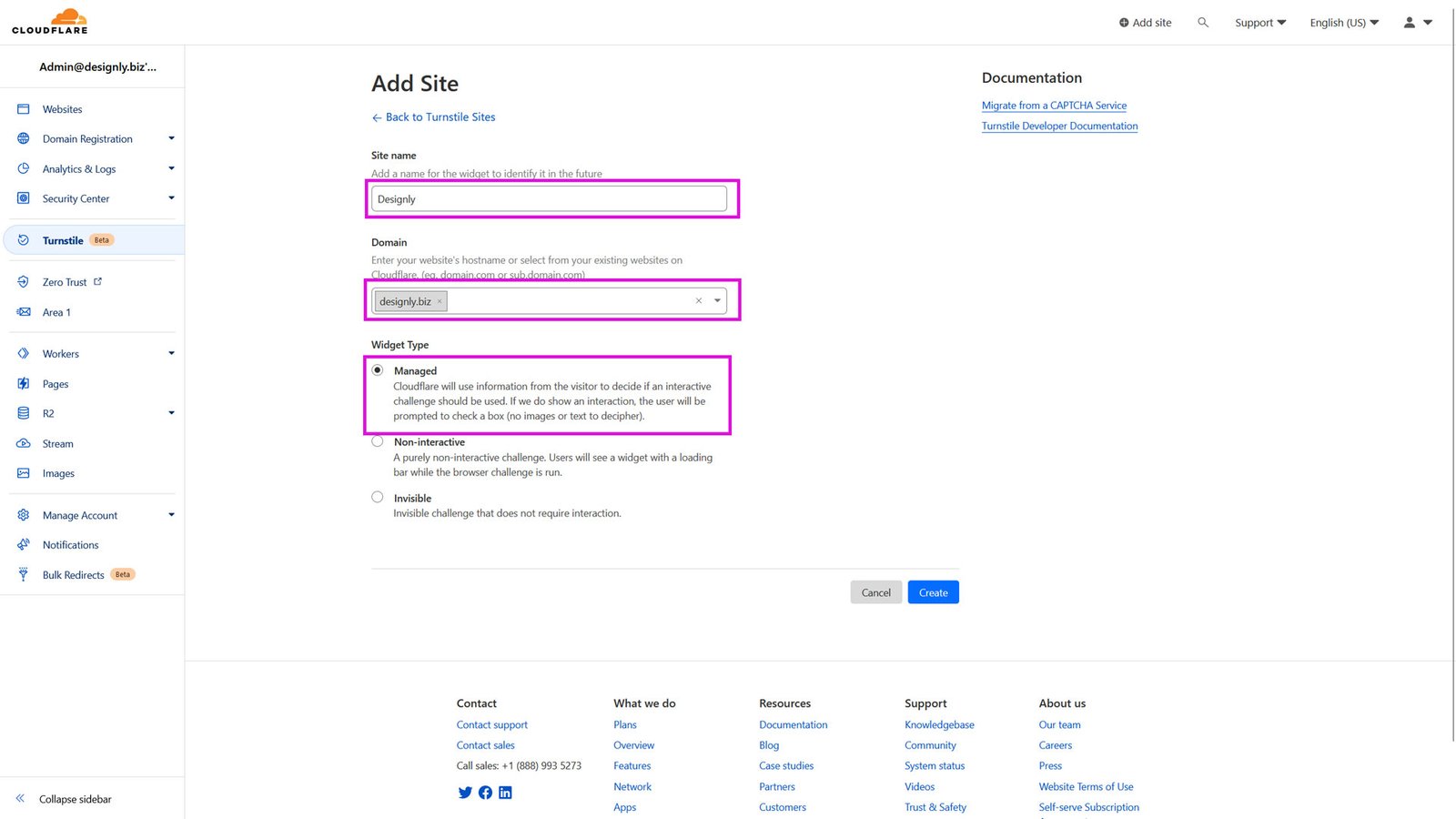Click the Cloudflare logo

click(50, 22)
